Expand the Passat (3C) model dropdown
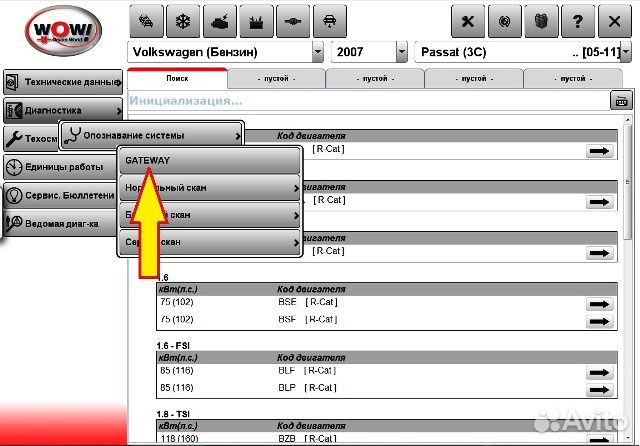This screenshot has height=446, width=640. (x=628, y=51)
